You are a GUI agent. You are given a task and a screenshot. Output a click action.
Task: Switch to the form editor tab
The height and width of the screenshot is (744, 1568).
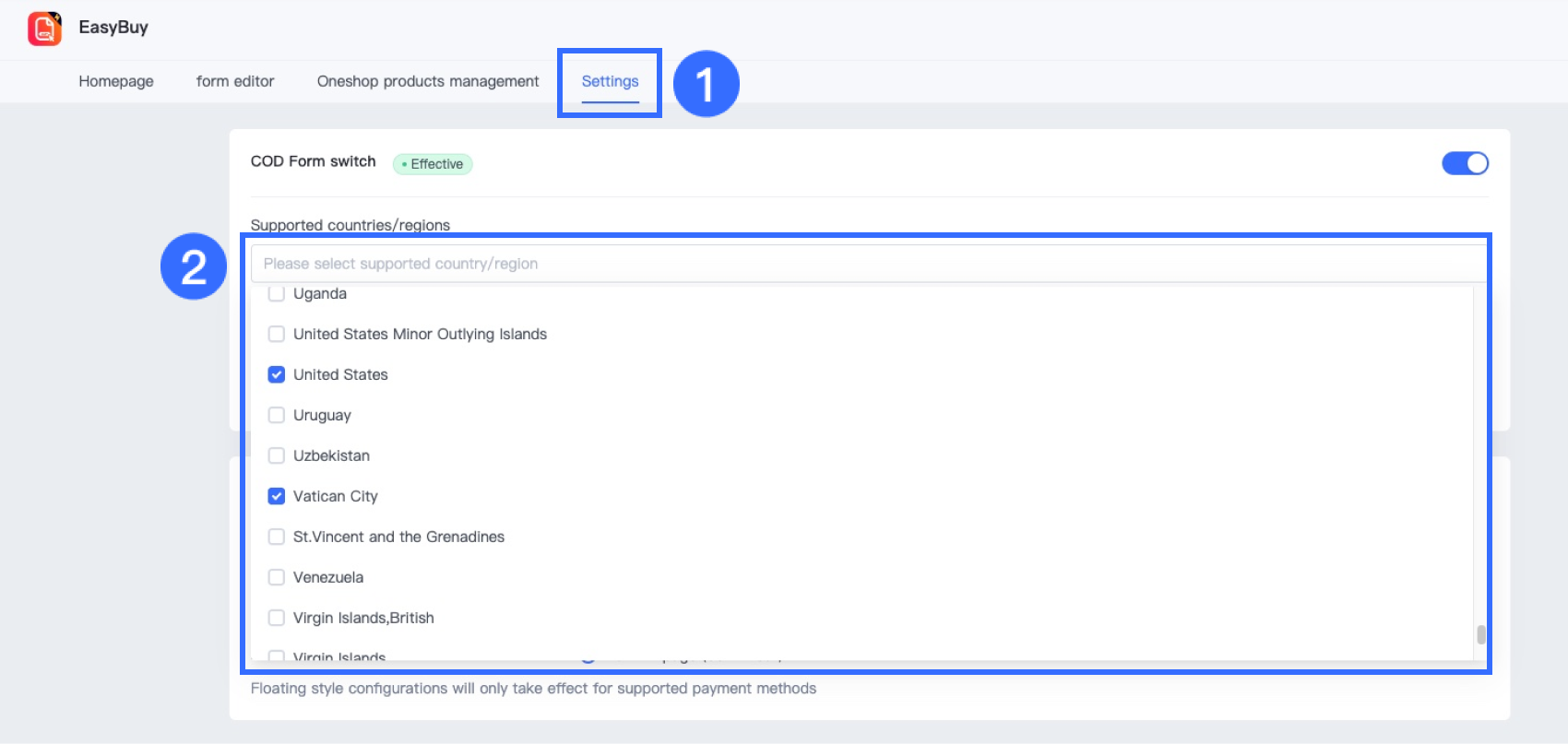[x=235, y=81]
